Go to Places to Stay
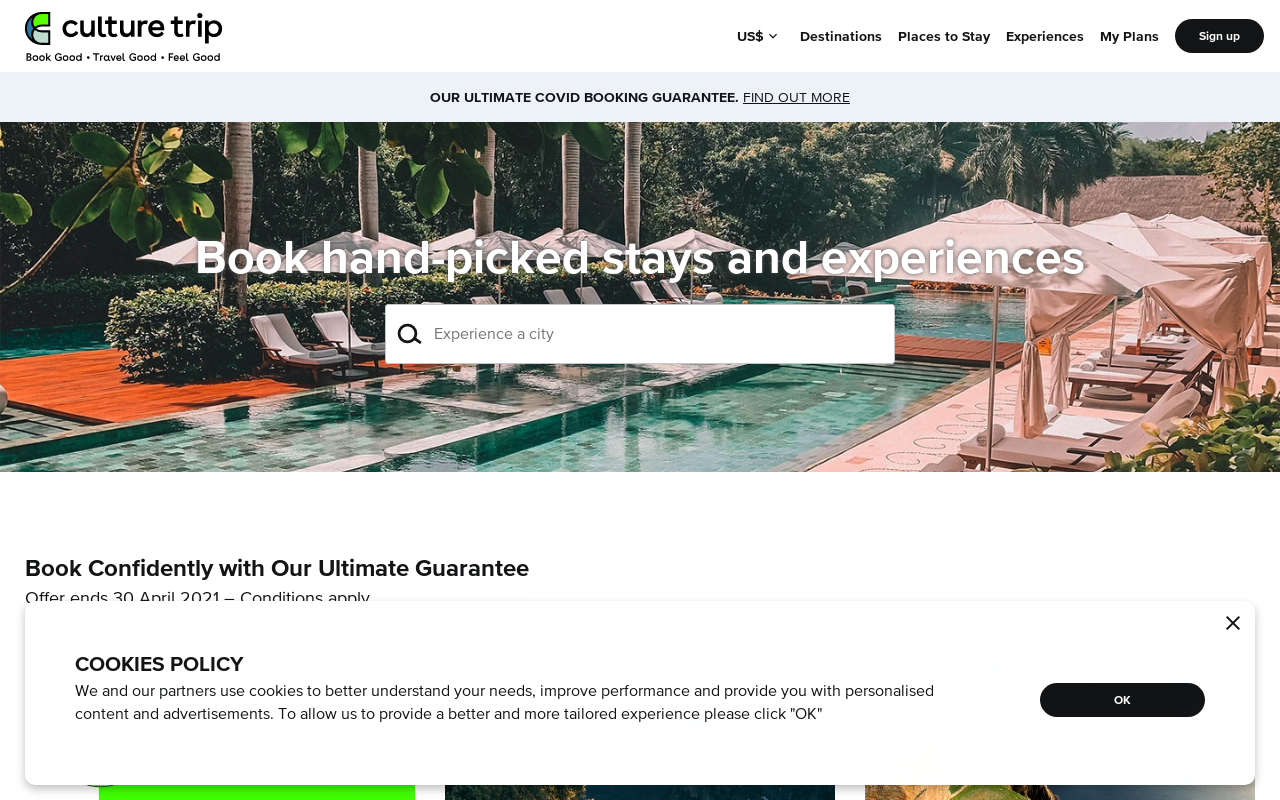The image size is (1280, 800). coord(944,36)
